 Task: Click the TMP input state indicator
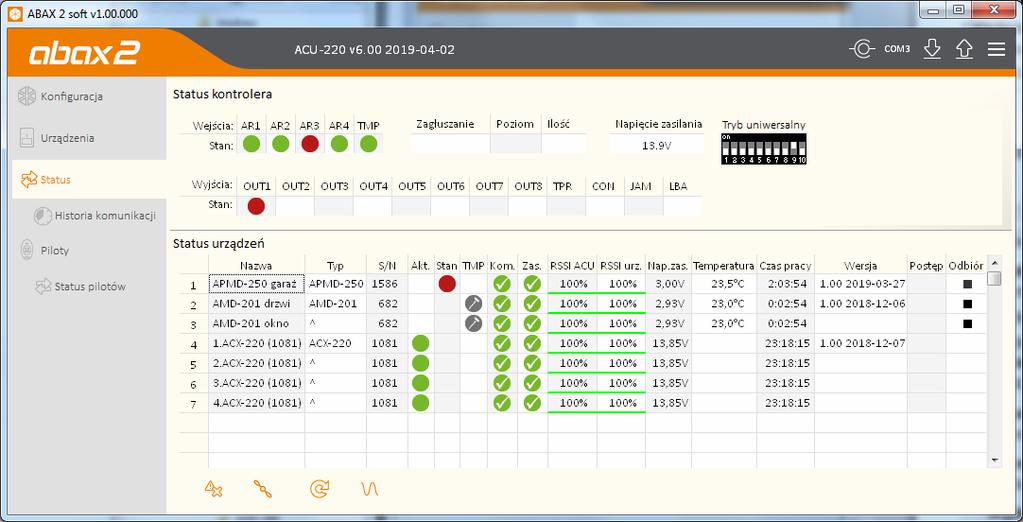coord(369,144)
